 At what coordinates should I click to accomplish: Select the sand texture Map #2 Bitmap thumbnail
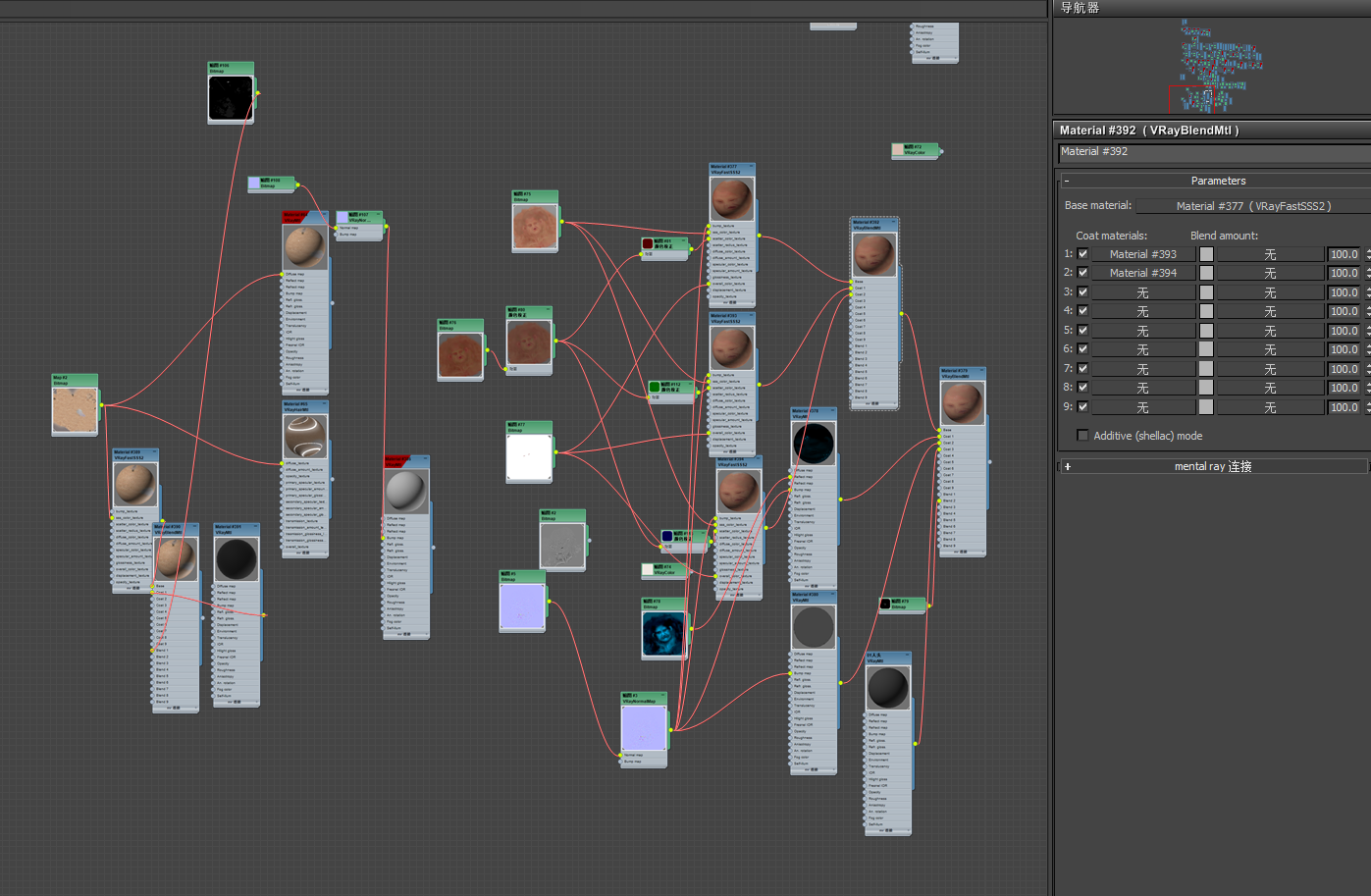tap(75, 410)
